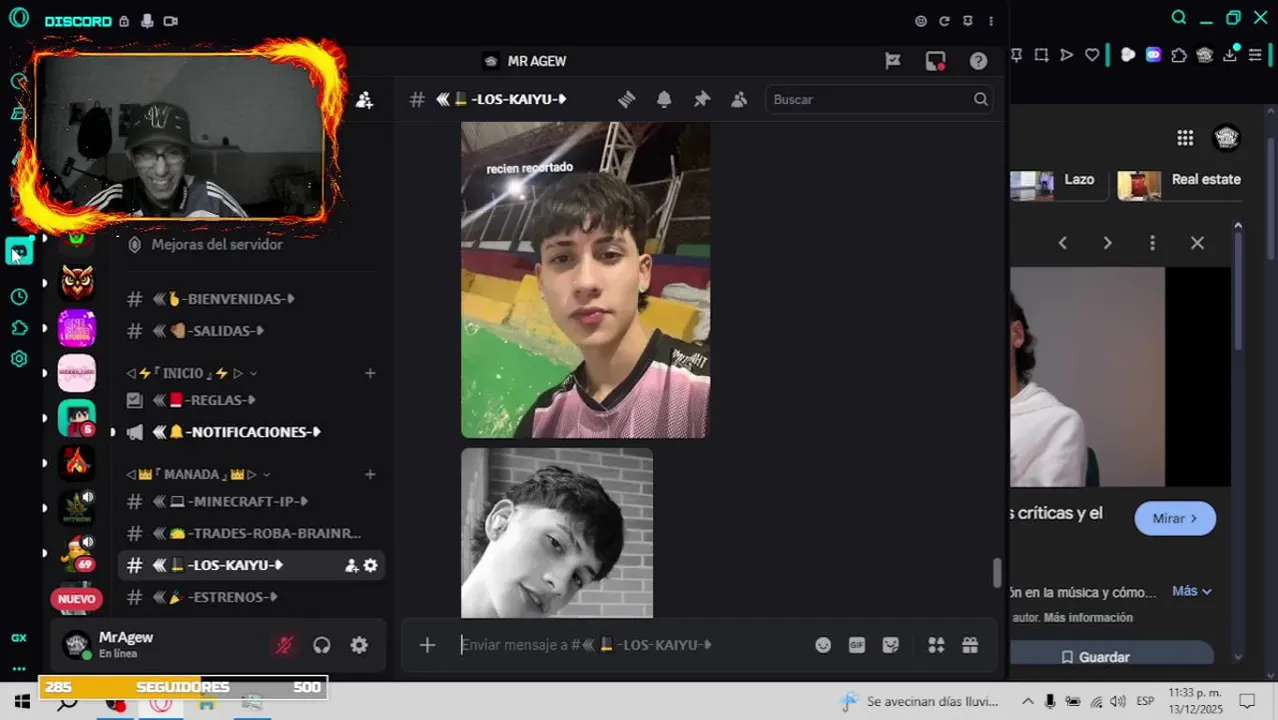Toggle microphone mute in user panel
The width and height of the screenshot is (1278, 720).
tap(284, 645)
